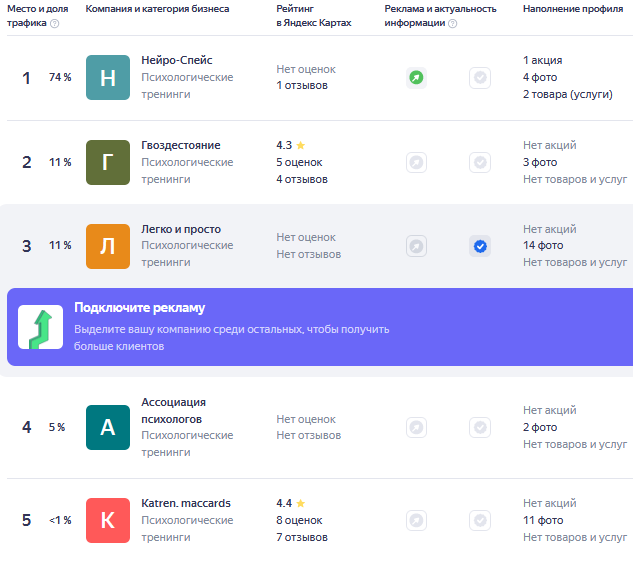Click the help icon next to 'Место и доля трафика'

pyautogui.click(x=54, y=23)
